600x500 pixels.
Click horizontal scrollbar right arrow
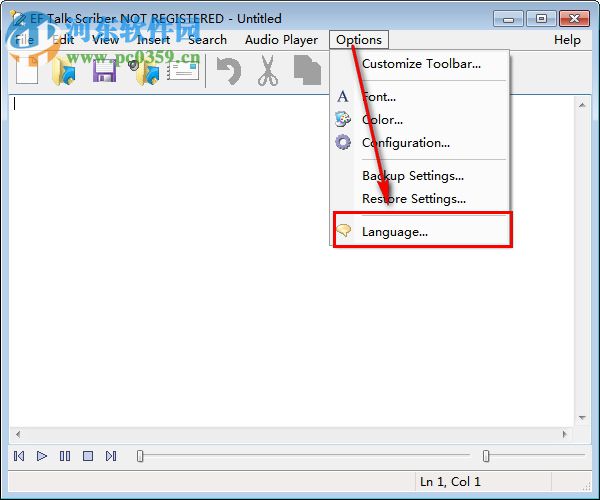point(565,434)
